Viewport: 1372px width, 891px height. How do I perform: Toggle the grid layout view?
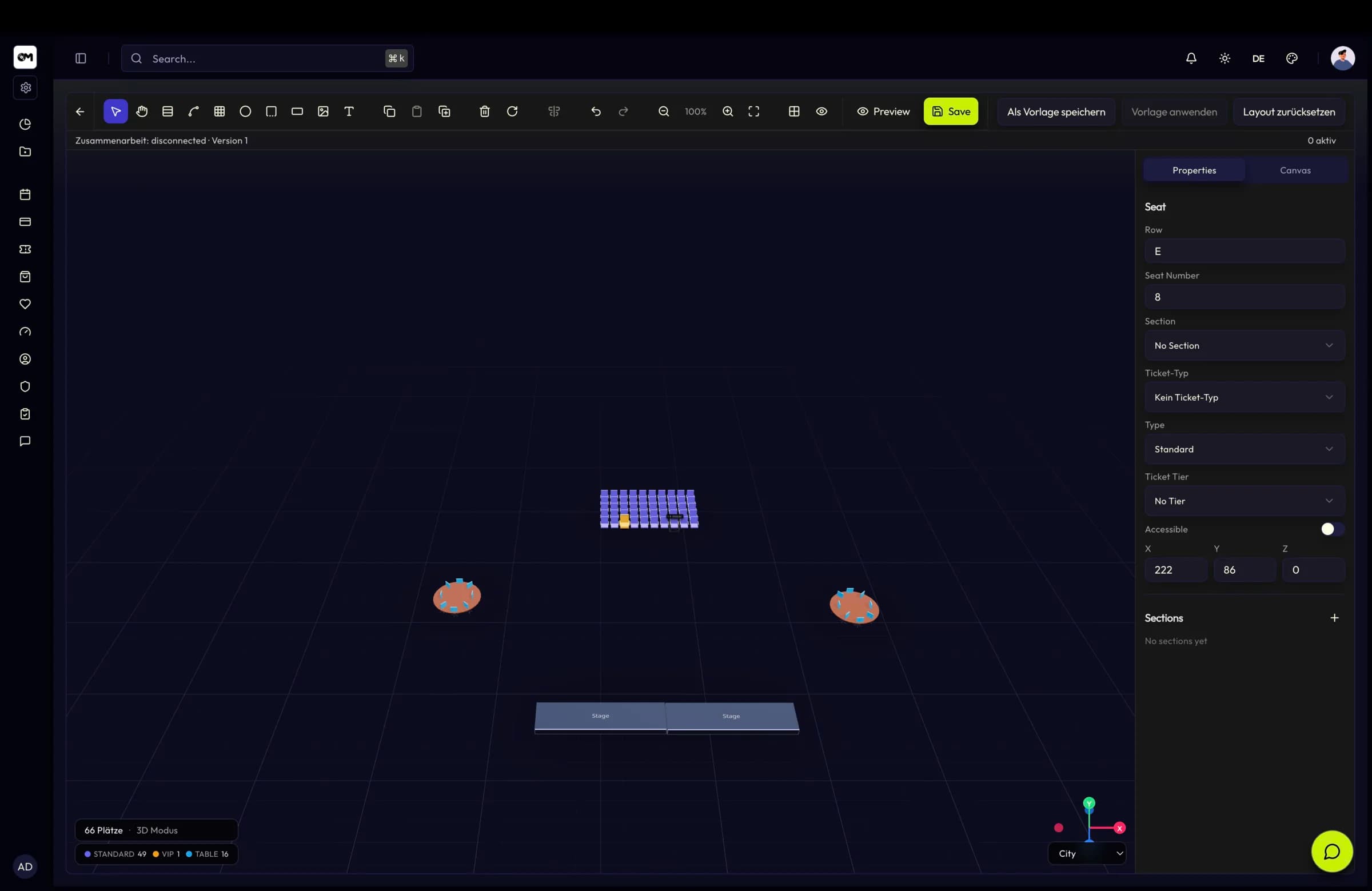(795, 111)
